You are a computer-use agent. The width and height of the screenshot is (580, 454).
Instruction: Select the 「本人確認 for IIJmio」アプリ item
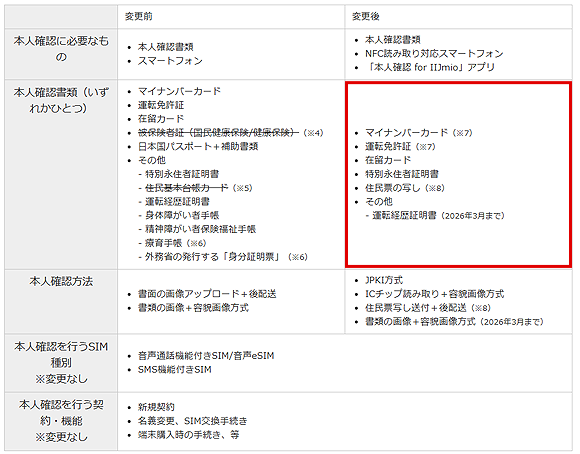(x=430, y=67)
